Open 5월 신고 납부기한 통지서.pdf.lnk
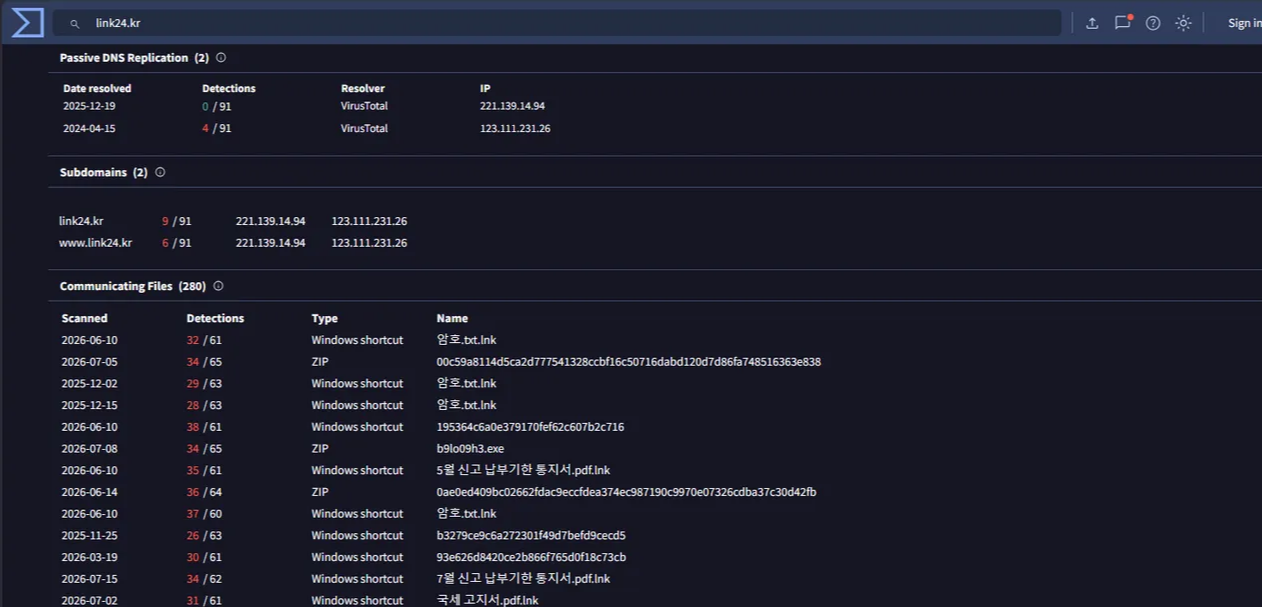The width and height of the screenshot is (1262, 607). (523, 470)
